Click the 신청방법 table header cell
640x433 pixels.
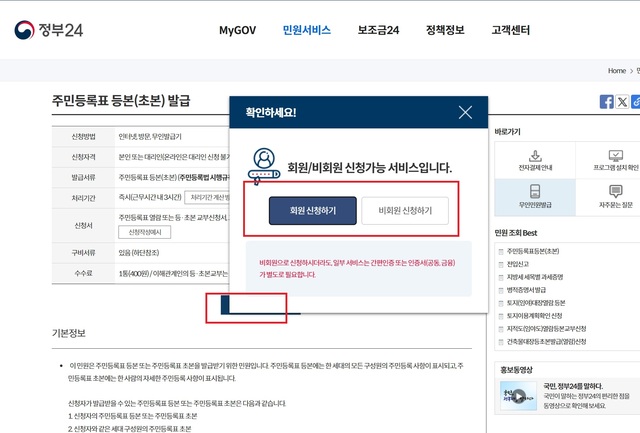tap(83, 137)
